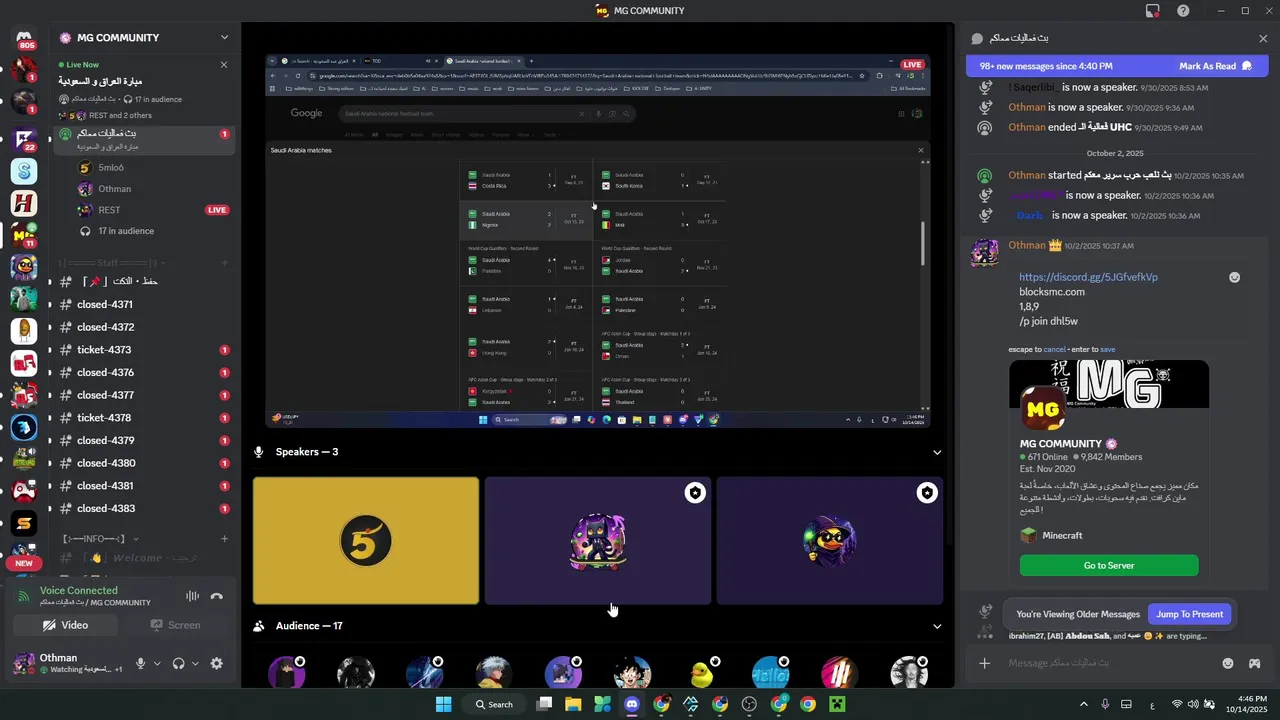Open the server with purple F icon, badge 22
The height and width of the screenshot is (720, 1280).
pyautogui.click(x=24, y=138)
